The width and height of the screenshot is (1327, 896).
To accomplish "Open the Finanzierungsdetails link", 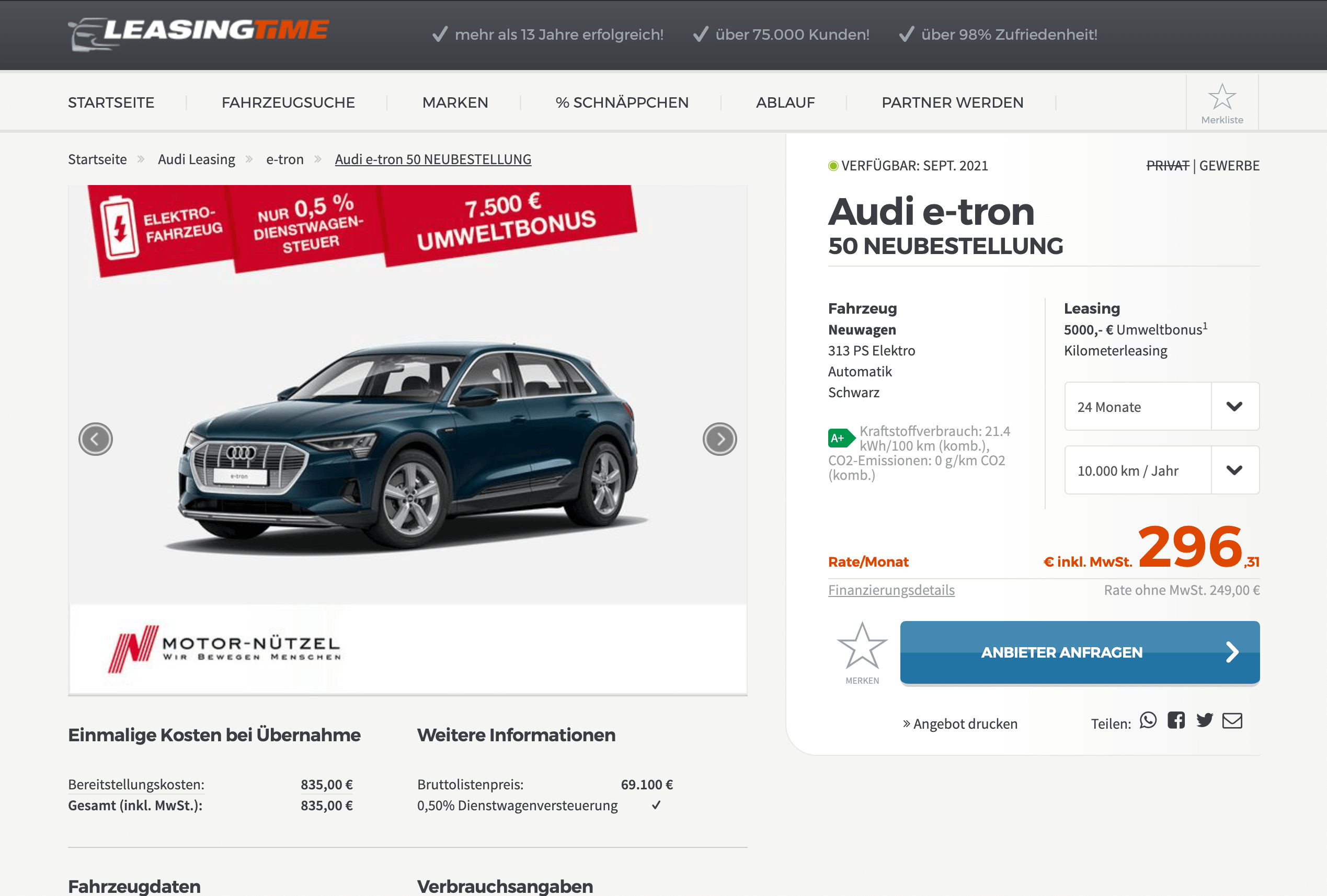I will [891, 590].
